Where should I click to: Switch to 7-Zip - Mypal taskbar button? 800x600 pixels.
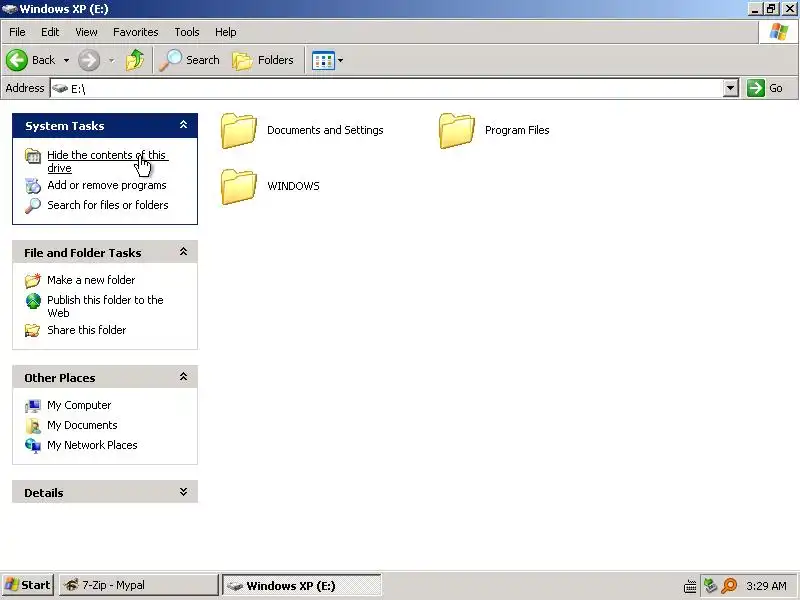[138, 585]
